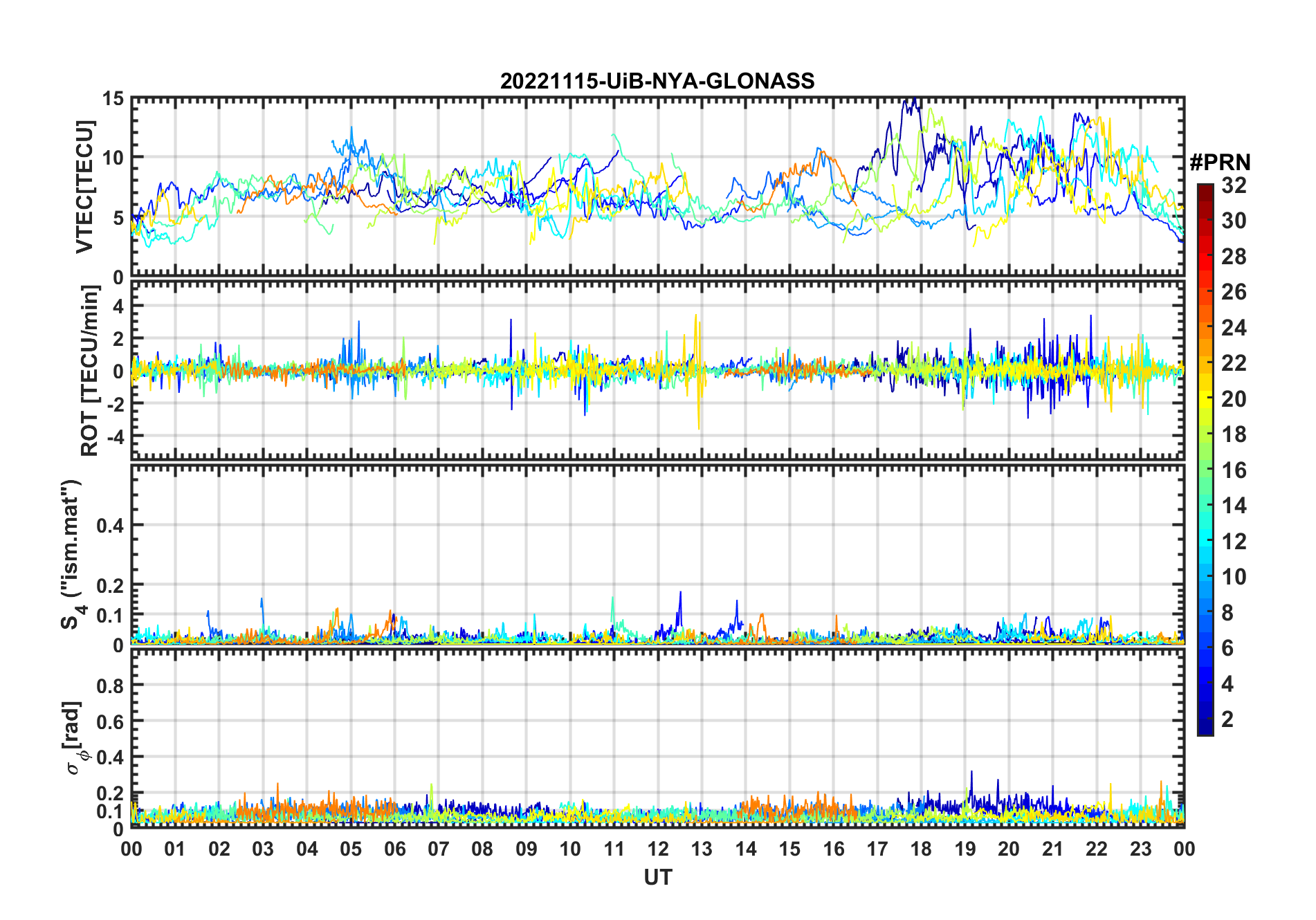Click the colorbar label 12
Viewport: 1316px width, 920px height.
tap(1234, 542)
